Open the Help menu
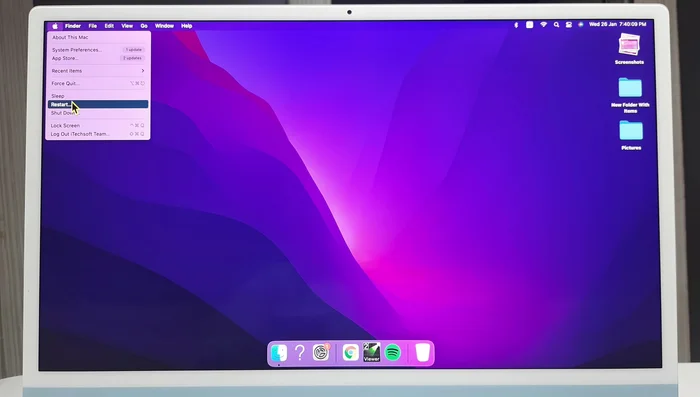 [187, 26]
